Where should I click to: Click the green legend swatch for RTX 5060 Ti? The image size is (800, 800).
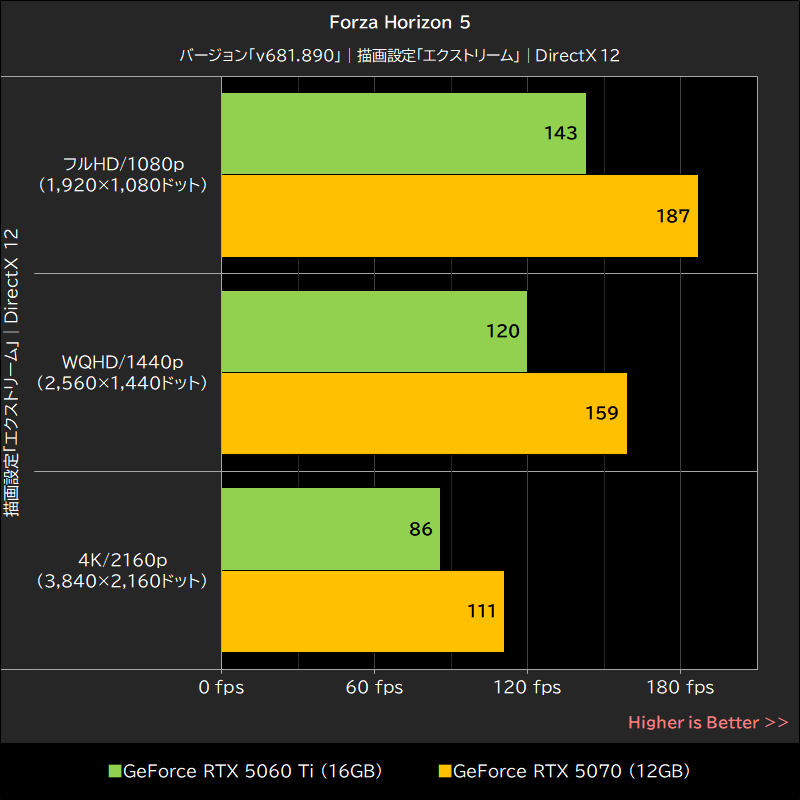click(x=115, y=771)
